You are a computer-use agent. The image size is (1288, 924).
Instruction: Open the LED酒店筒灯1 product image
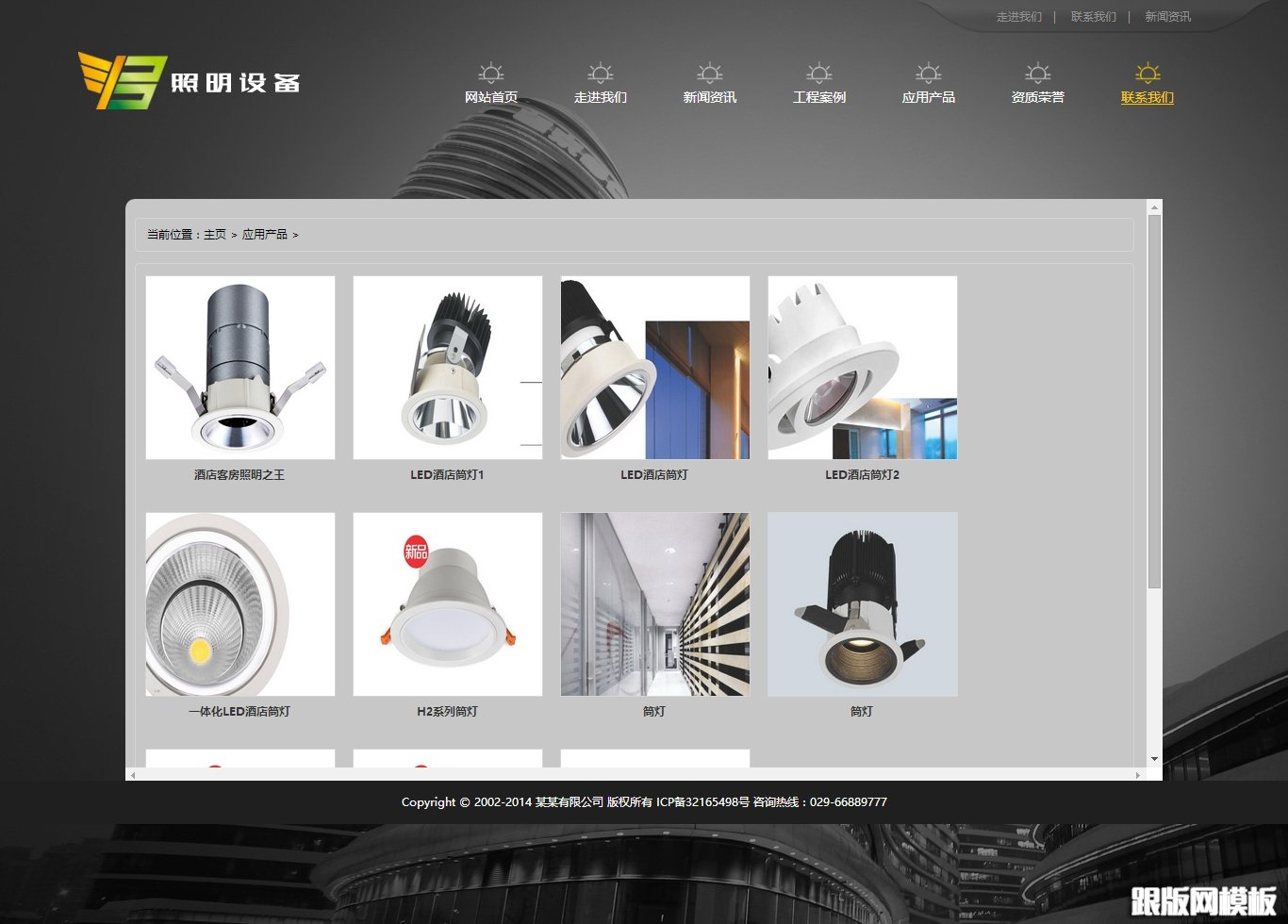point(448,368)
